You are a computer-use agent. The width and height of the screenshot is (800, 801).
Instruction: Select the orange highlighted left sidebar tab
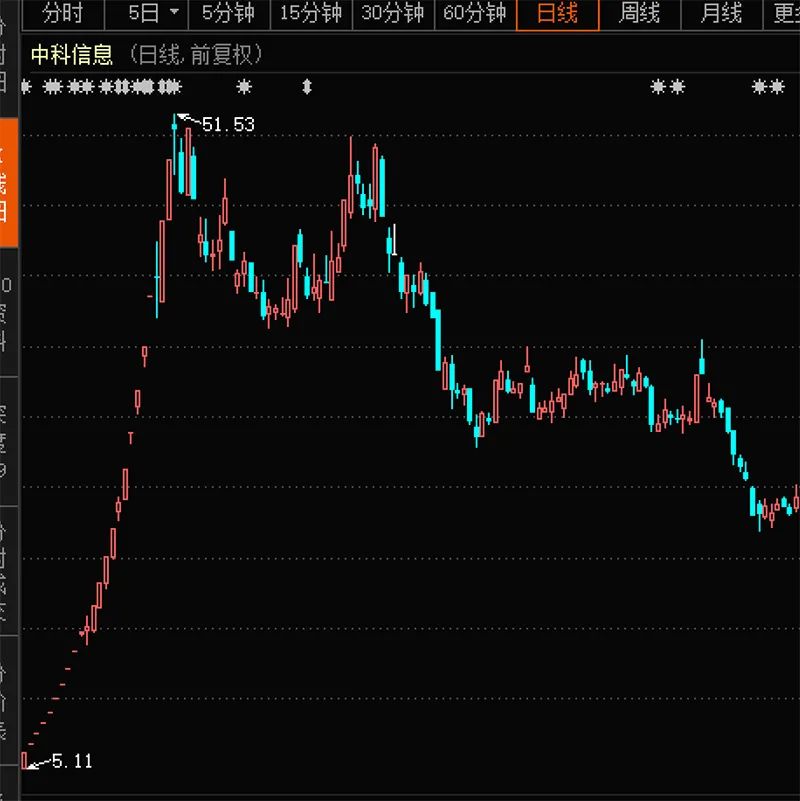[x=9, y=182]
